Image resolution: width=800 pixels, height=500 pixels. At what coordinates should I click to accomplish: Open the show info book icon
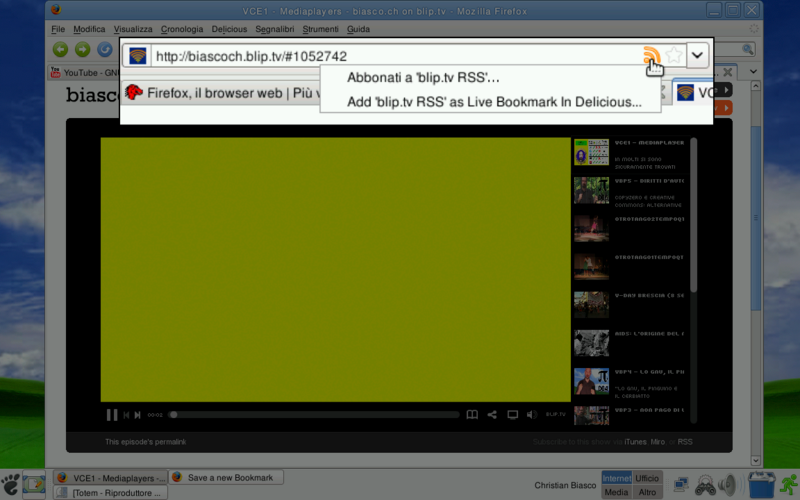point(472,415)
